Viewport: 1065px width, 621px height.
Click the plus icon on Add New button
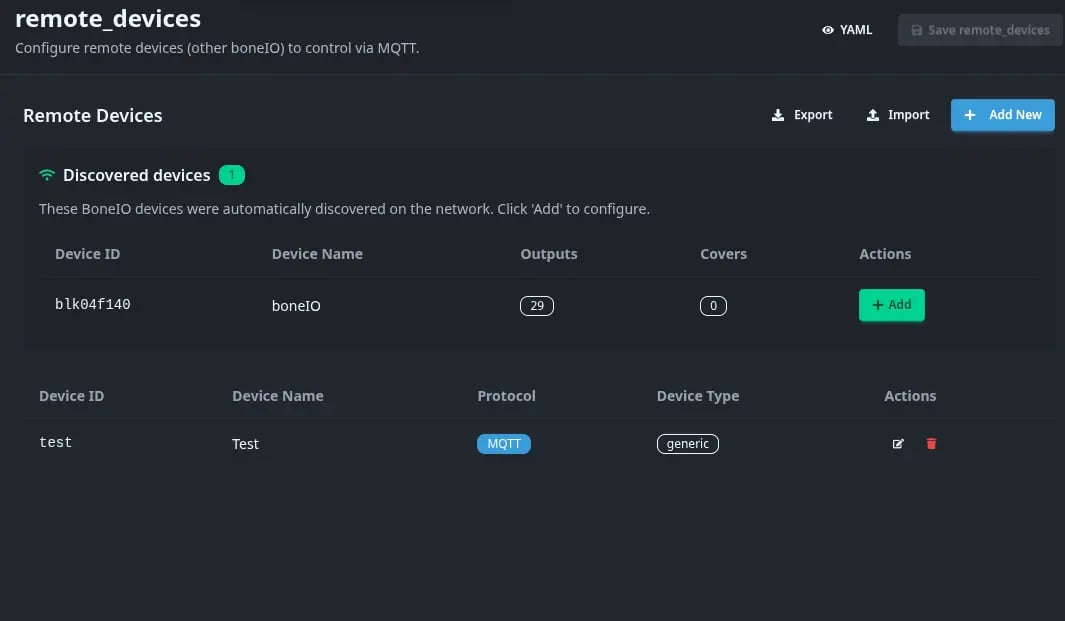click(970, 115)
